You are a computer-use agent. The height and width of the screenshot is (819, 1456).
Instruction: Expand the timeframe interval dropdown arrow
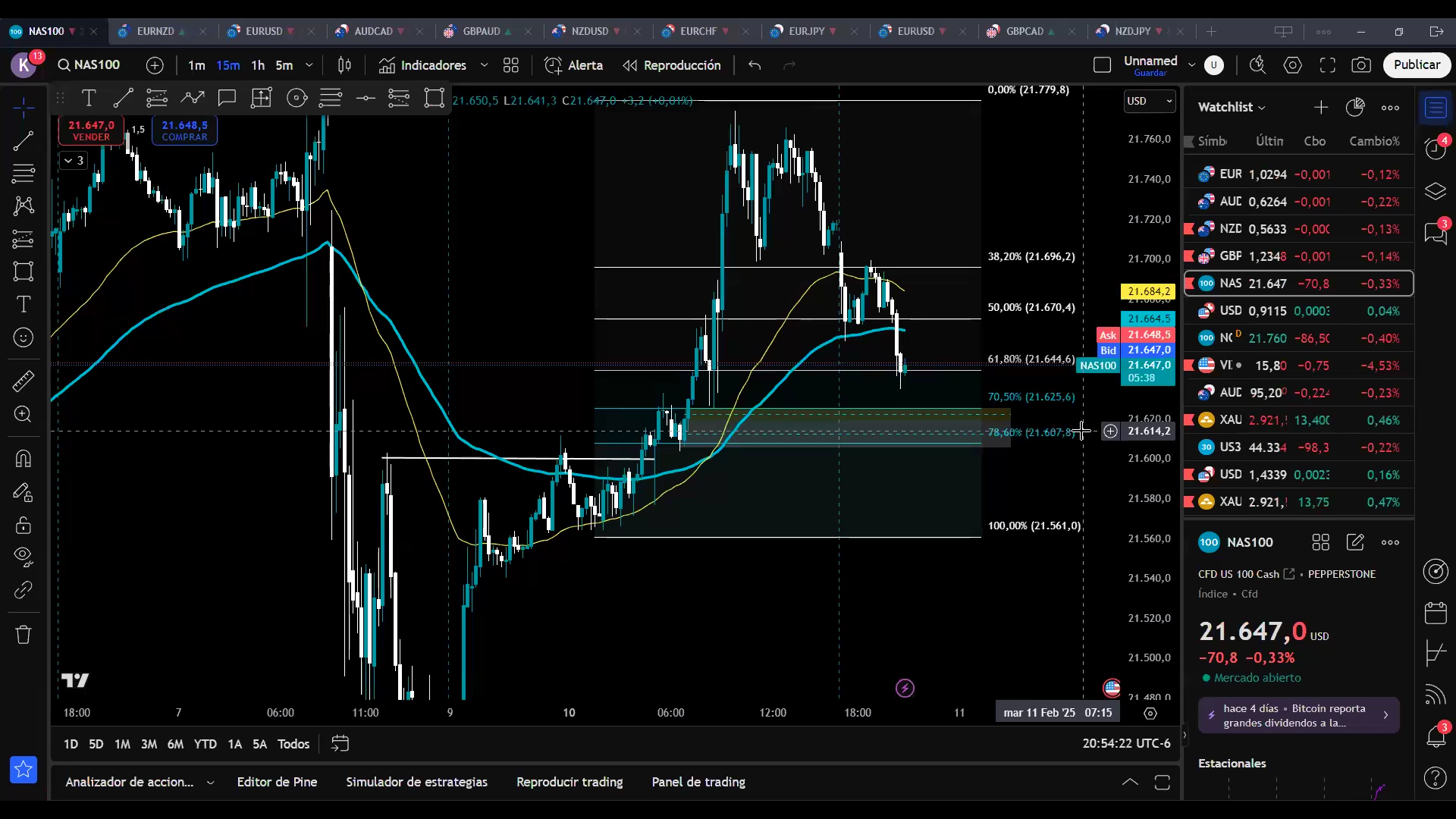[309, 65]
